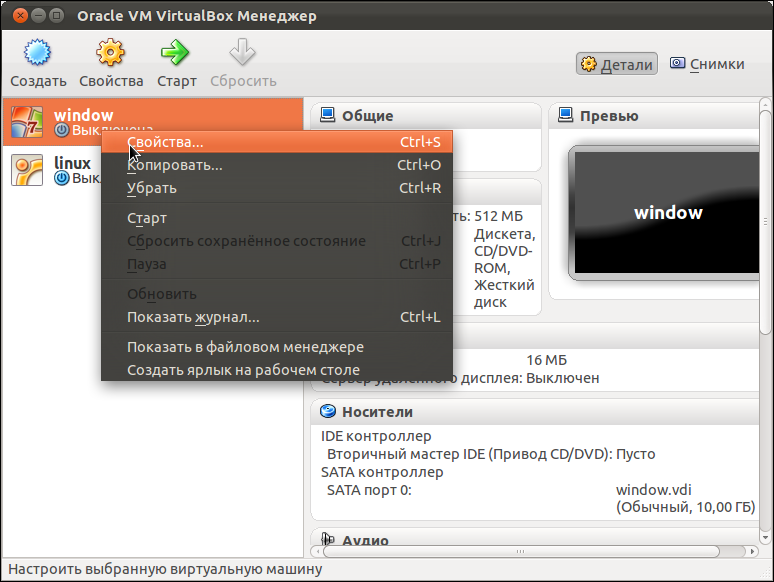The width and height of the screenshot is (774, 582).
Task: Click the Windows 7 OS icon of window VM
Action: coord(27,122)
